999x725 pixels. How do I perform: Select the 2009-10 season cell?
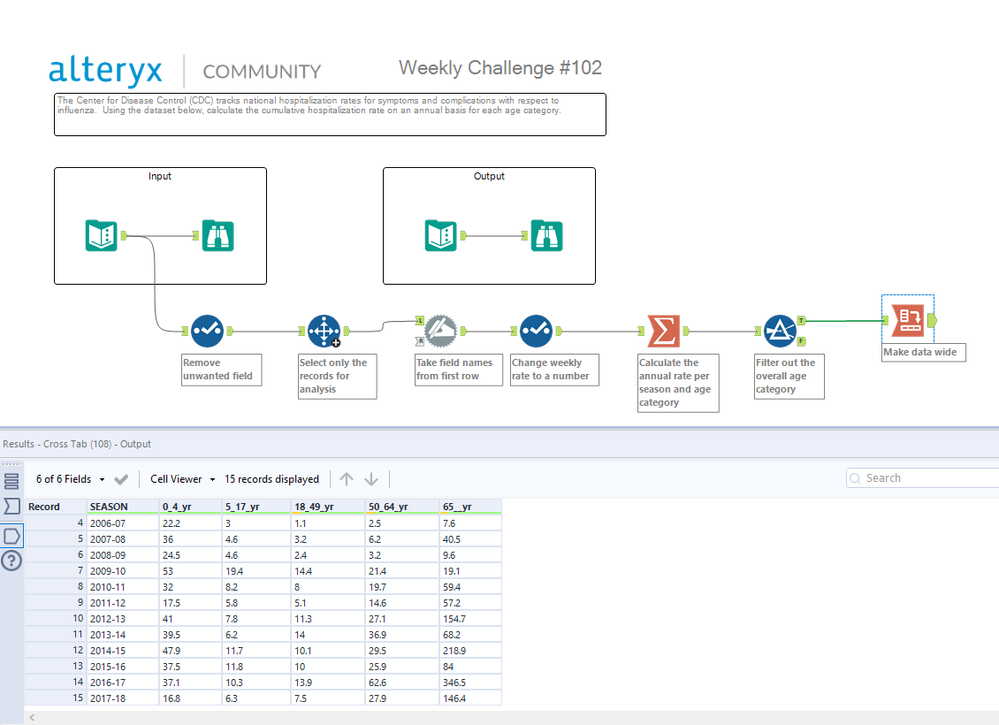(123, 571)
